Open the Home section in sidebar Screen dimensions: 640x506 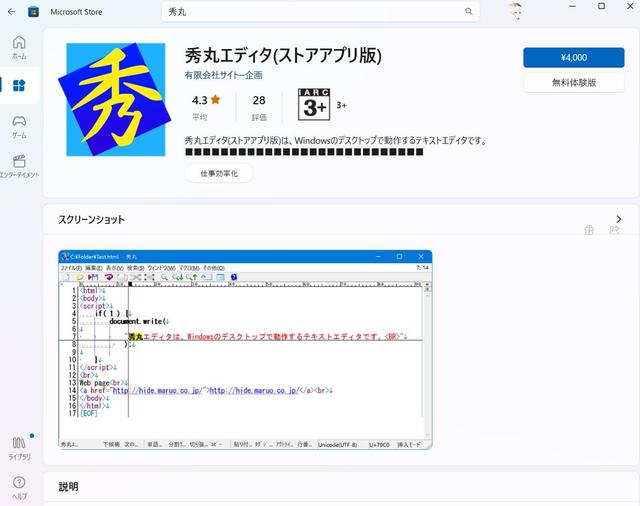coord(19,47)
